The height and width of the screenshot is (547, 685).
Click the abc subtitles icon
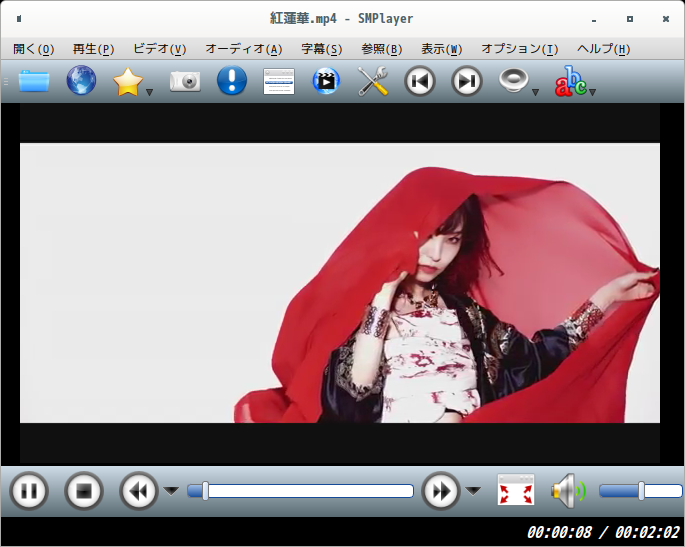(x=571, y=81)
